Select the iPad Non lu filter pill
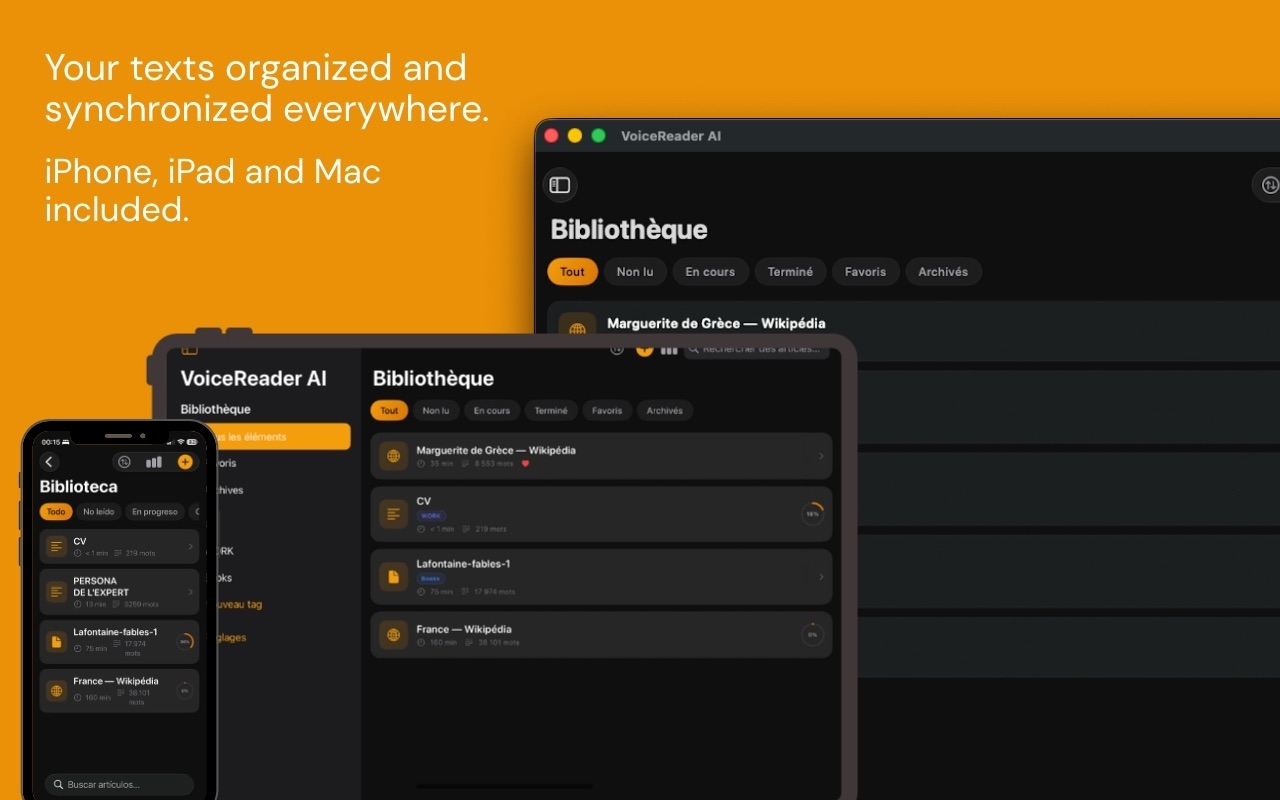Viewport: 1280px width, 800px height. click(x=436, y=411)
